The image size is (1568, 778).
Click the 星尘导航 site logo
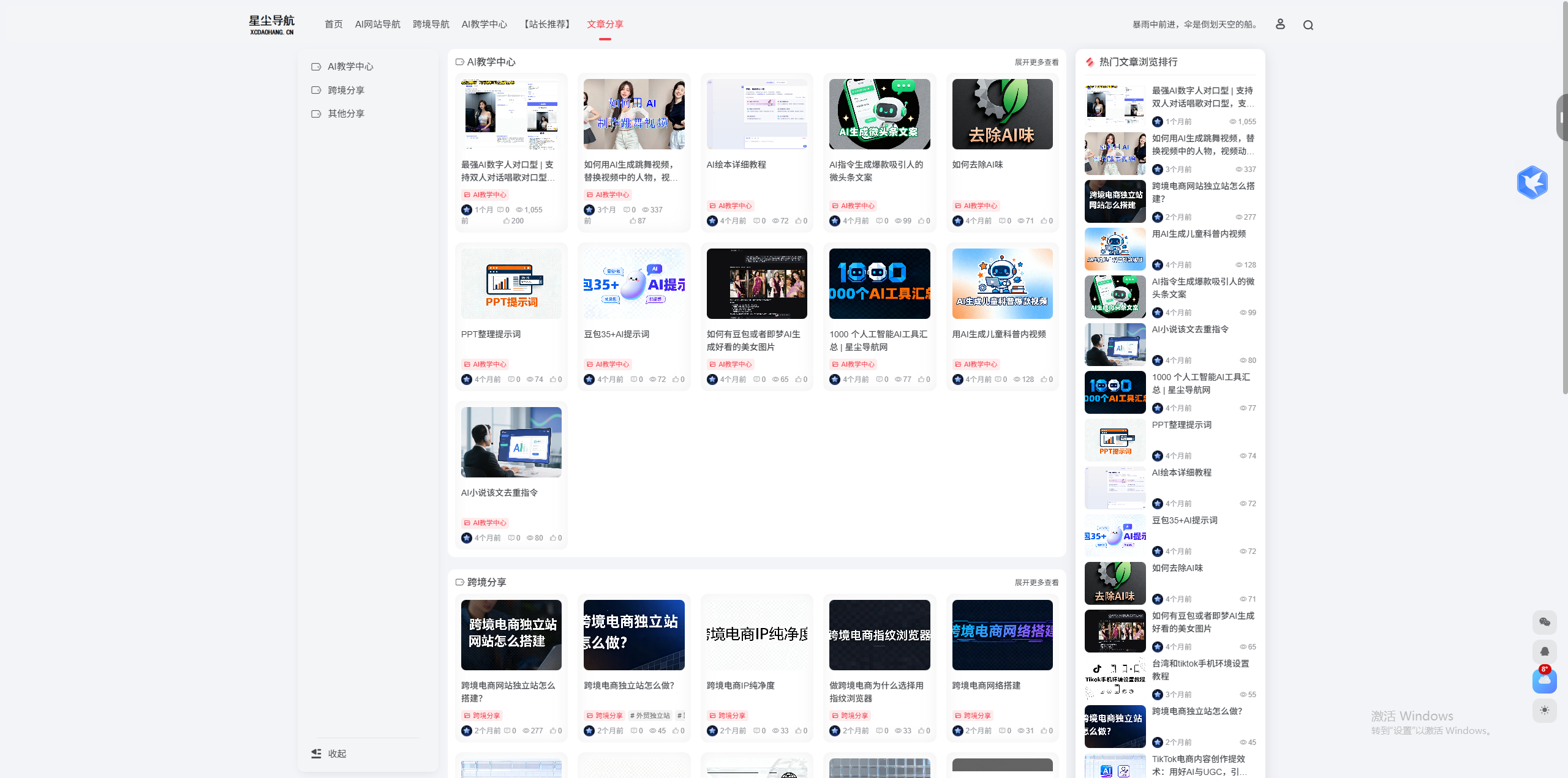tap(270, 23)
